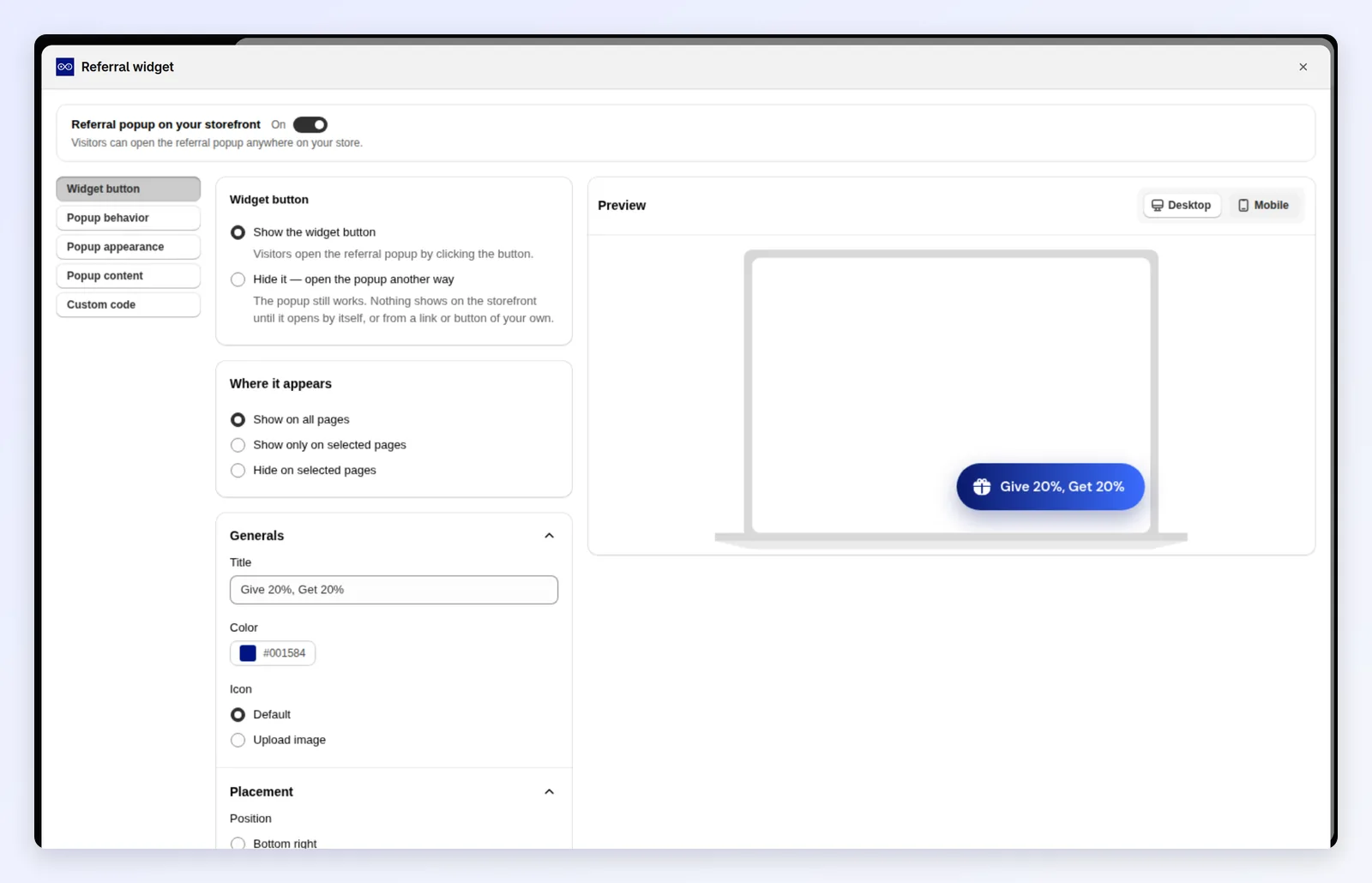Viewport: 1372px width, 883px height.
Task: Click the Give 20%, Get 20% preview button
Action: click(x=1050, y=487)
